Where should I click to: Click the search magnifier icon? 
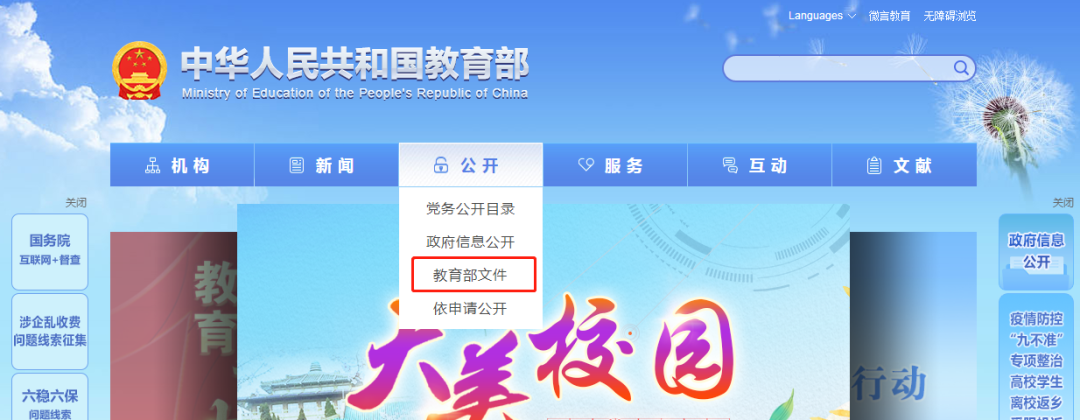point(961,67)
